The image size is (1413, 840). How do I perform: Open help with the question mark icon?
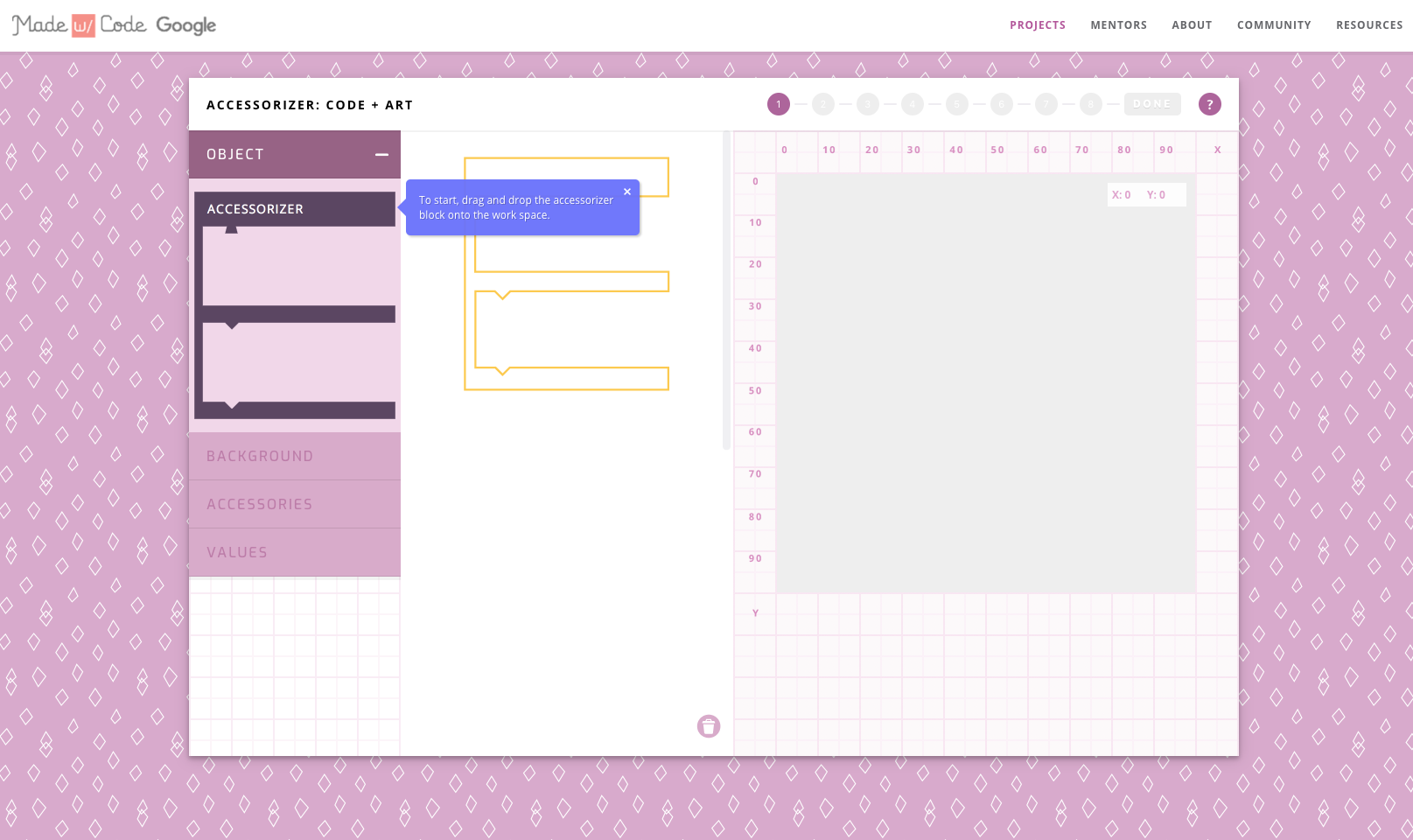click(x=1209, y=104)
